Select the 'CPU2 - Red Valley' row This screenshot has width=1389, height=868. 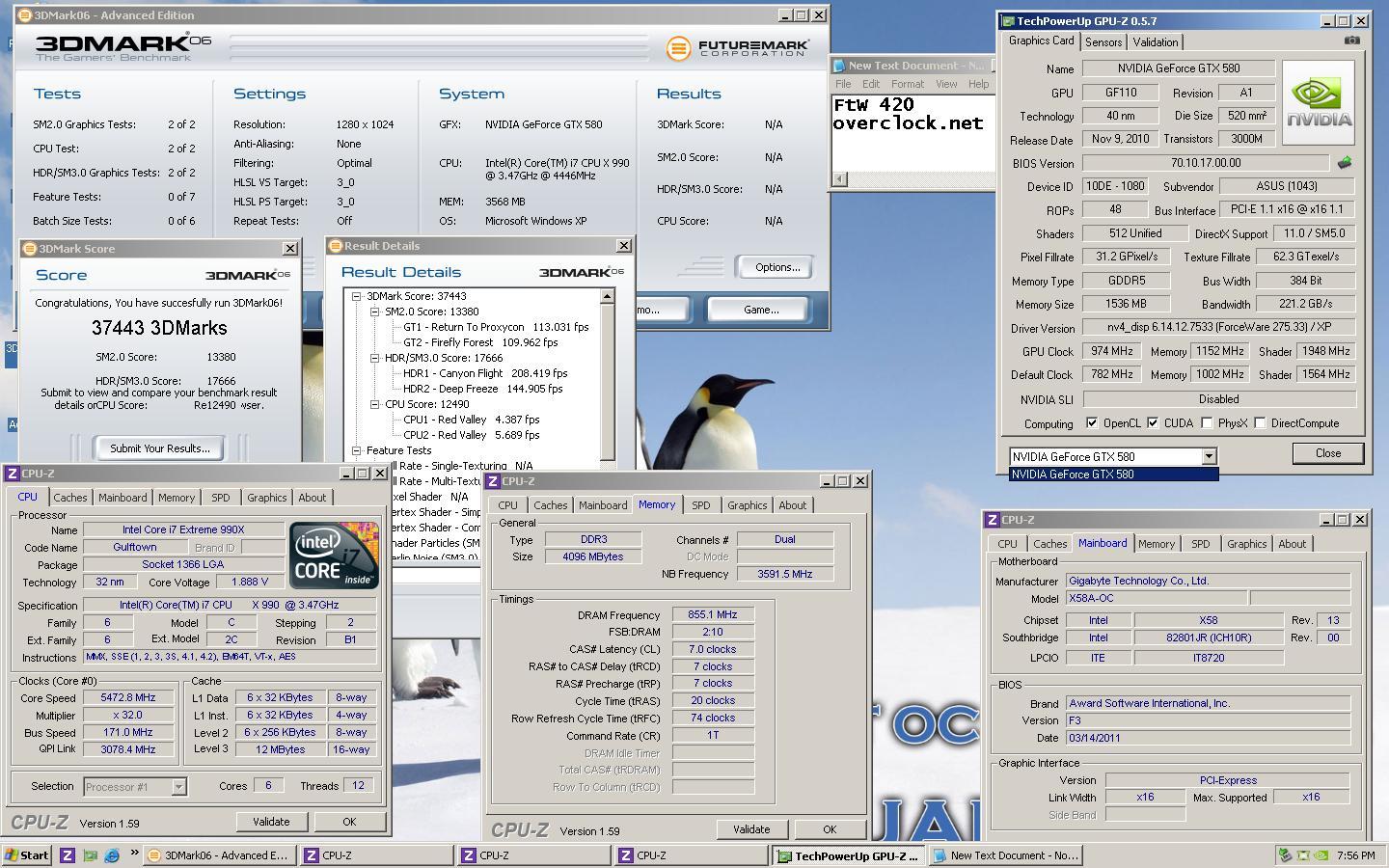point(472,435)
